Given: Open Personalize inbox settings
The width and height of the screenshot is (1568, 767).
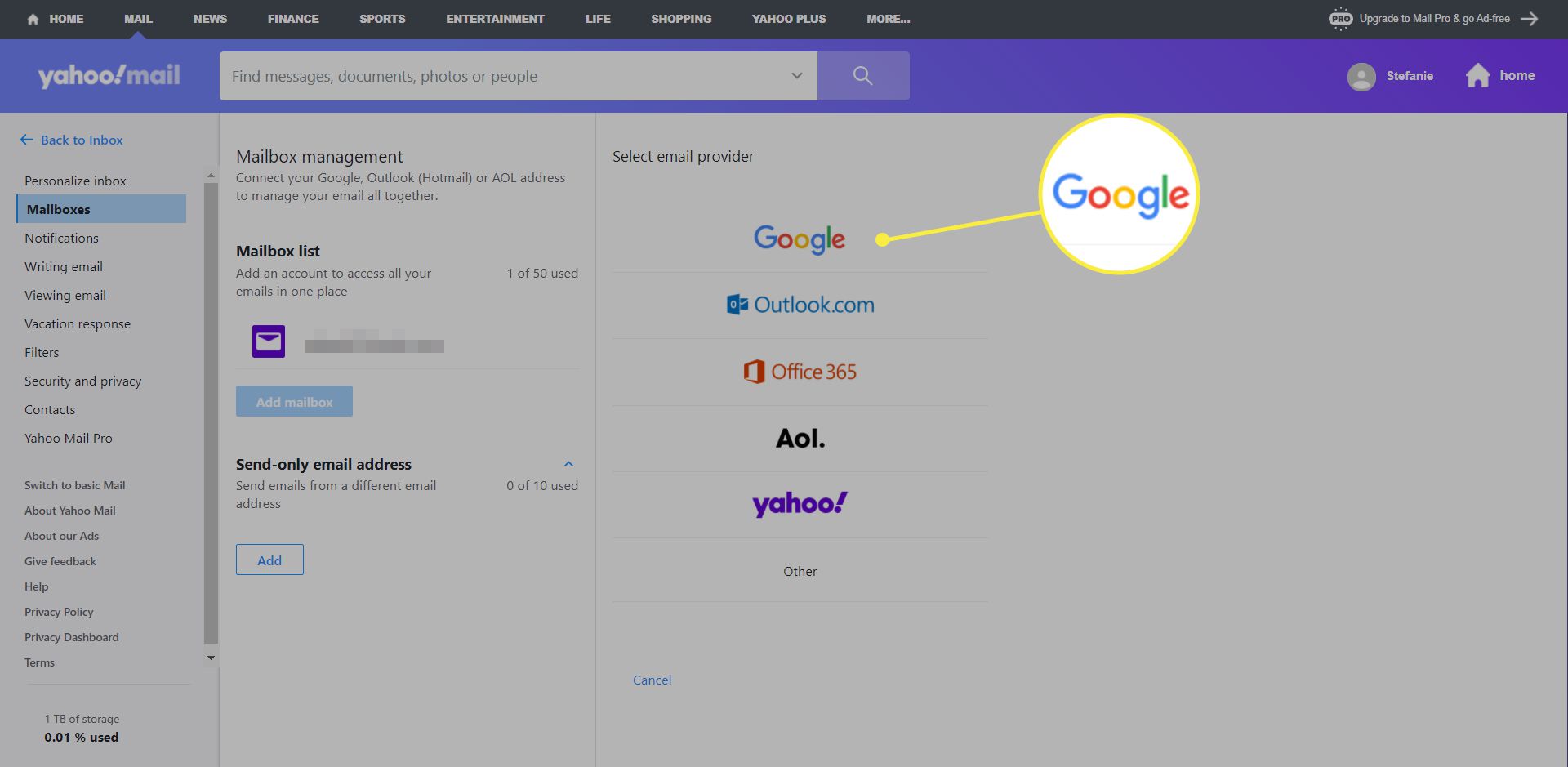Looking at the screenshot, I should 75,181.
